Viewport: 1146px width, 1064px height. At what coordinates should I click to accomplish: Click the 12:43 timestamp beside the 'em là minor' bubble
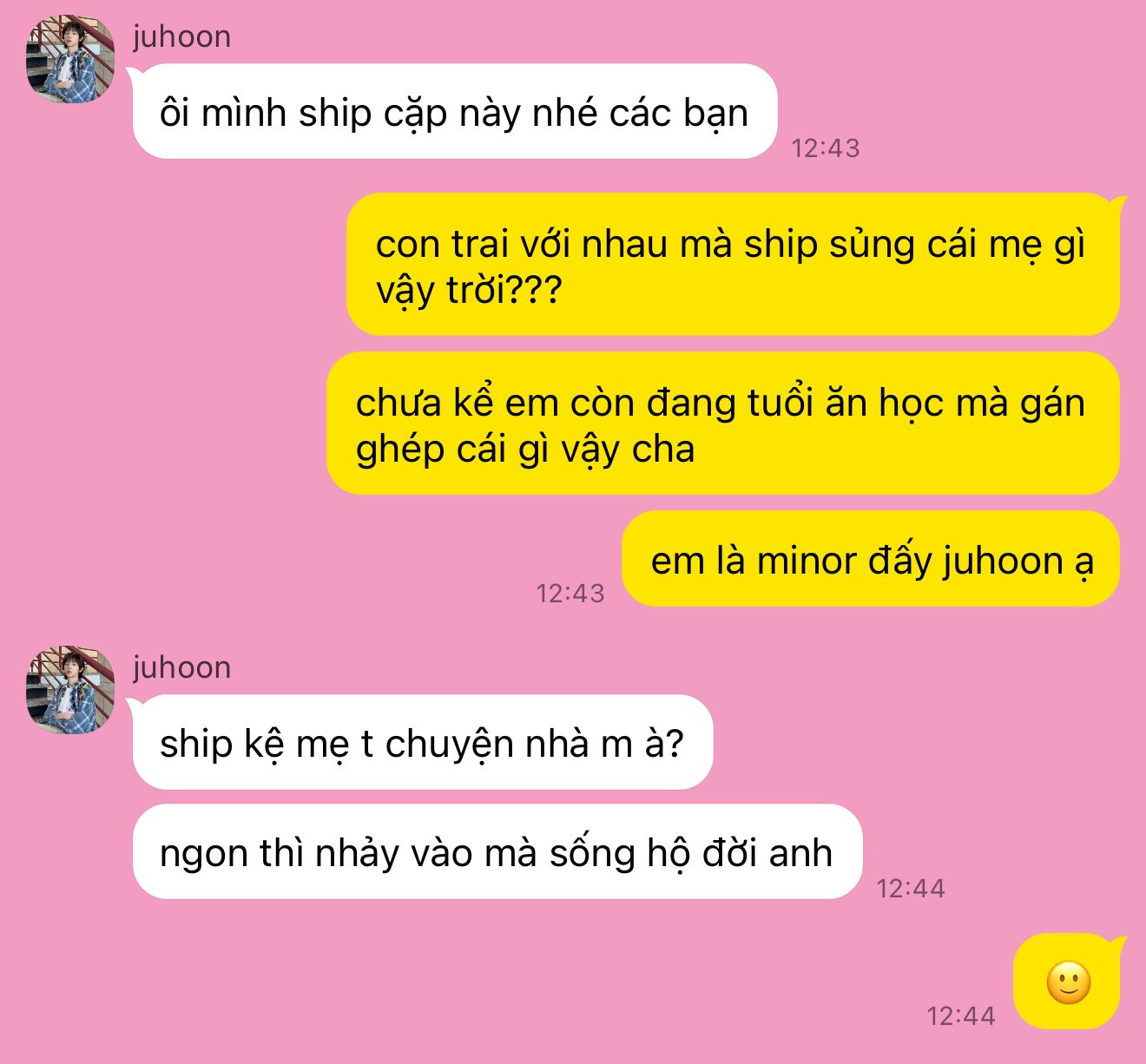tap(570, 594)
